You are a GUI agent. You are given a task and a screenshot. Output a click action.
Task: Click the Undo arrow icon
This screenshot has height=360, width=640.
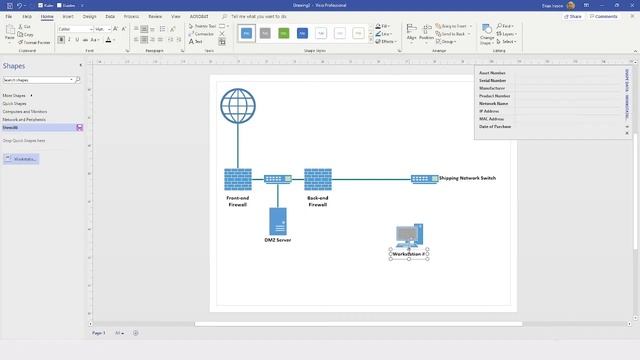coord(19,6)
